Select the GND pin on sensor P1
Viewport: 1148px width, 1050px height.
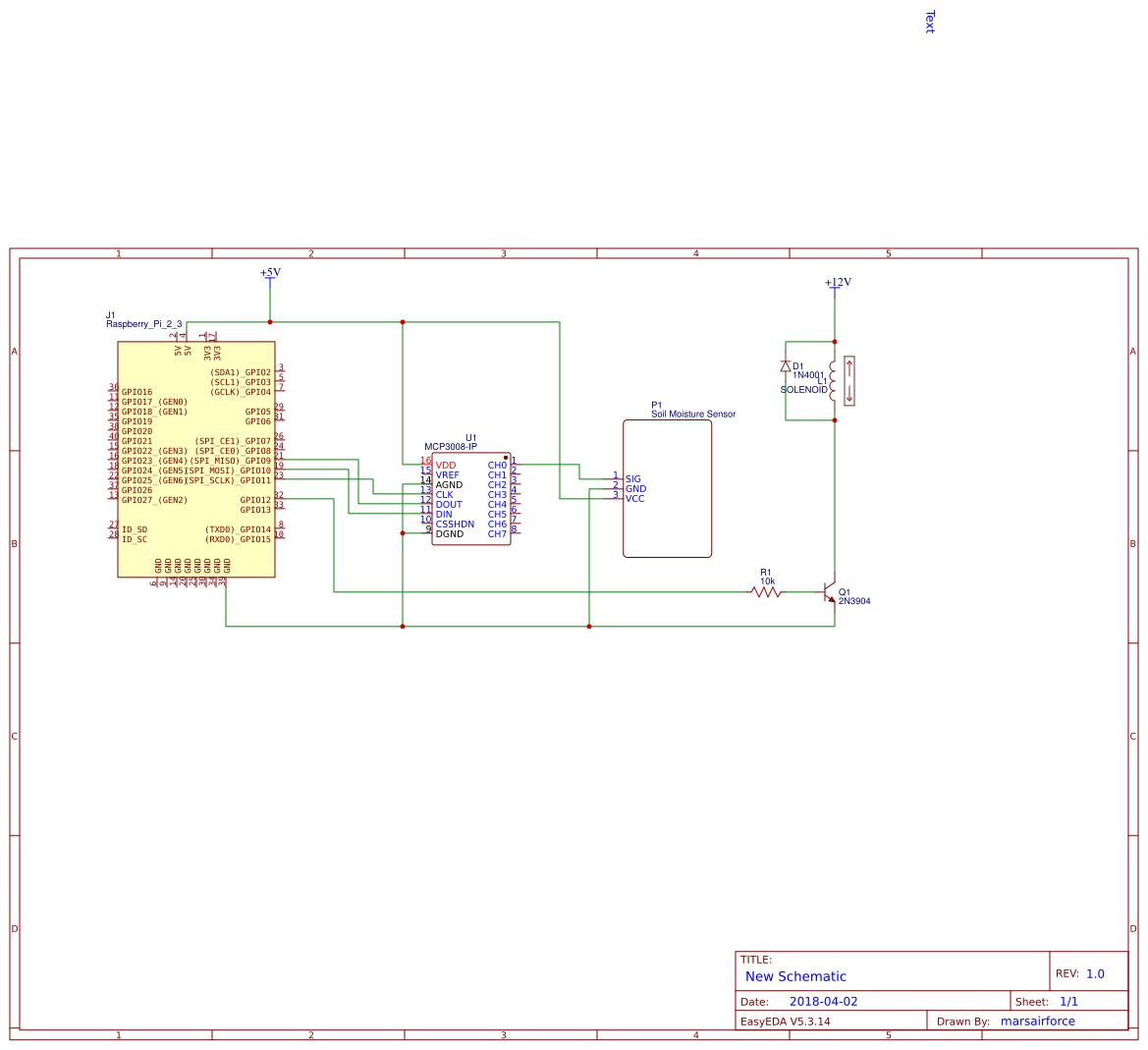(x=634, y=488)
